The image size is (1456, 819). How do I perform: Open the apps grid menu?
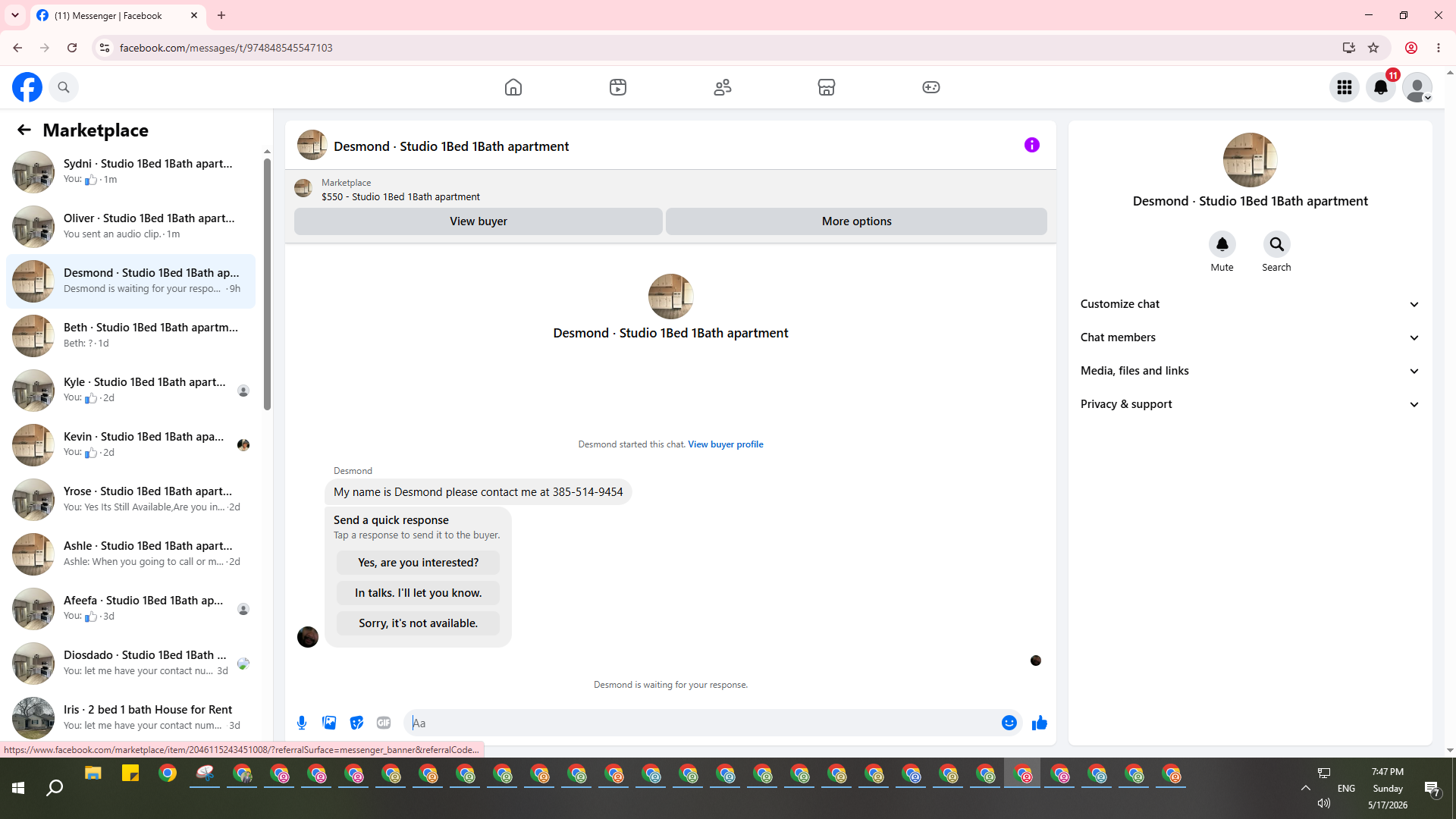click(x=1345, y=87)
